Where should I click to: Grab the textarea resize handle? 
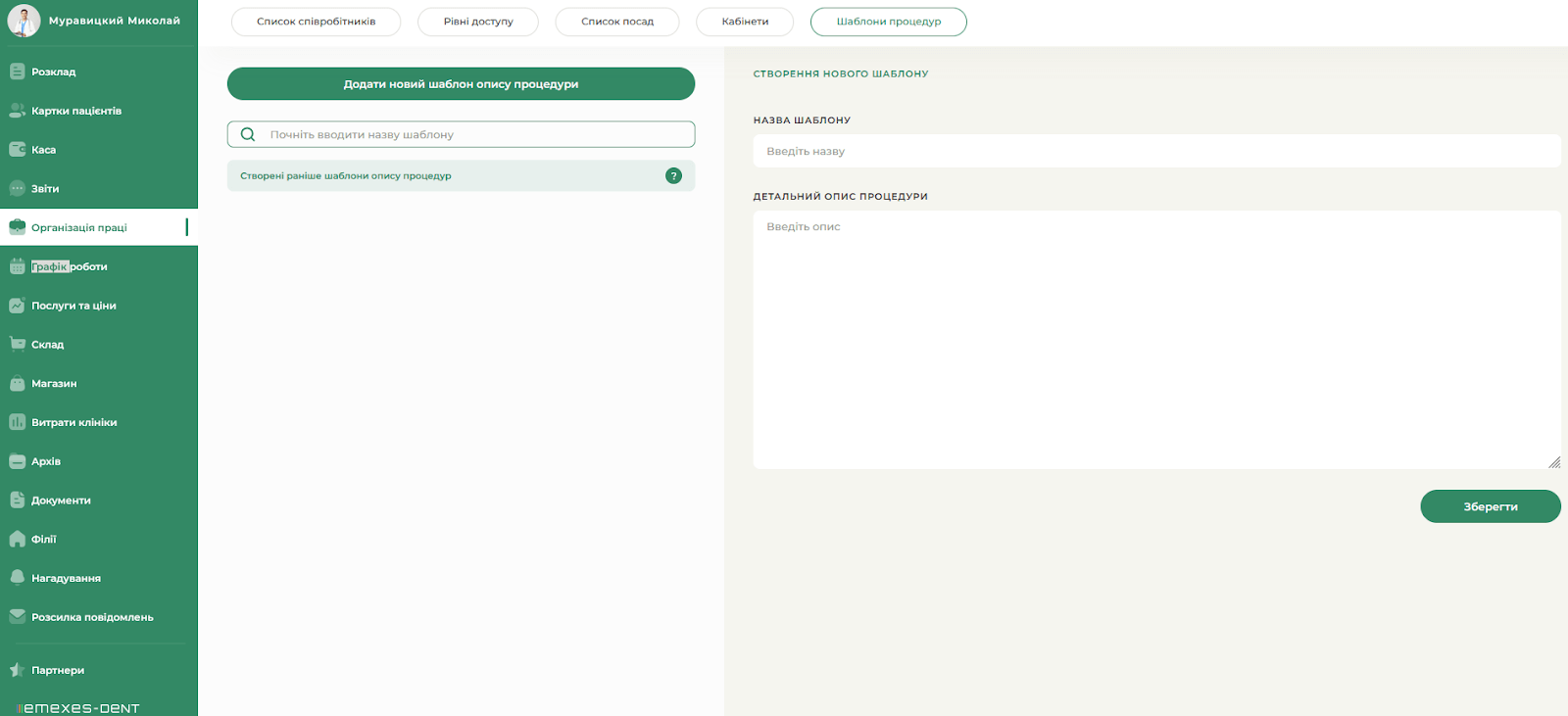1554,462
